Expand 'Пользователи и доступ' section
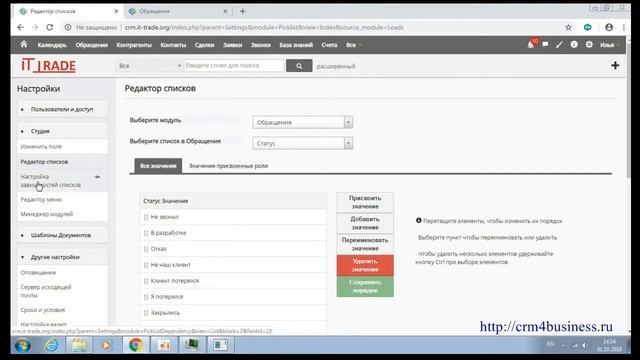This screenshot has width=640, height=360. [x=62, y=109]
